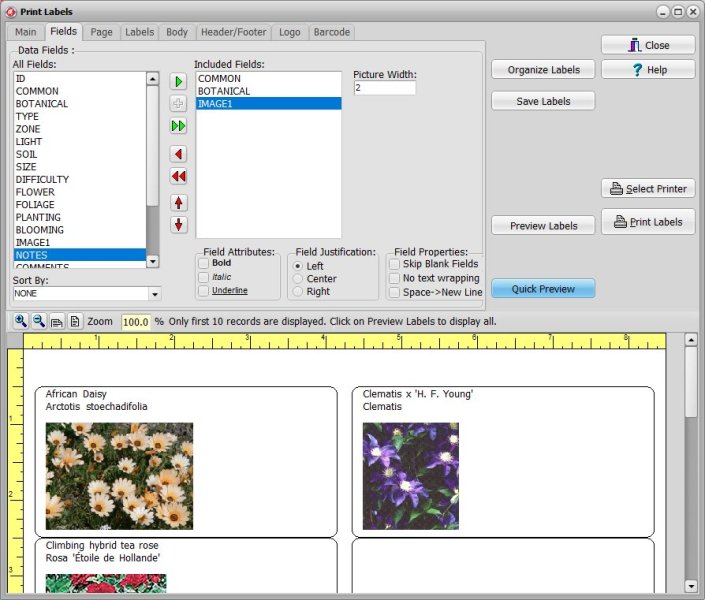
Task: Click Save Labels button
Action: (x=543, y=101)
